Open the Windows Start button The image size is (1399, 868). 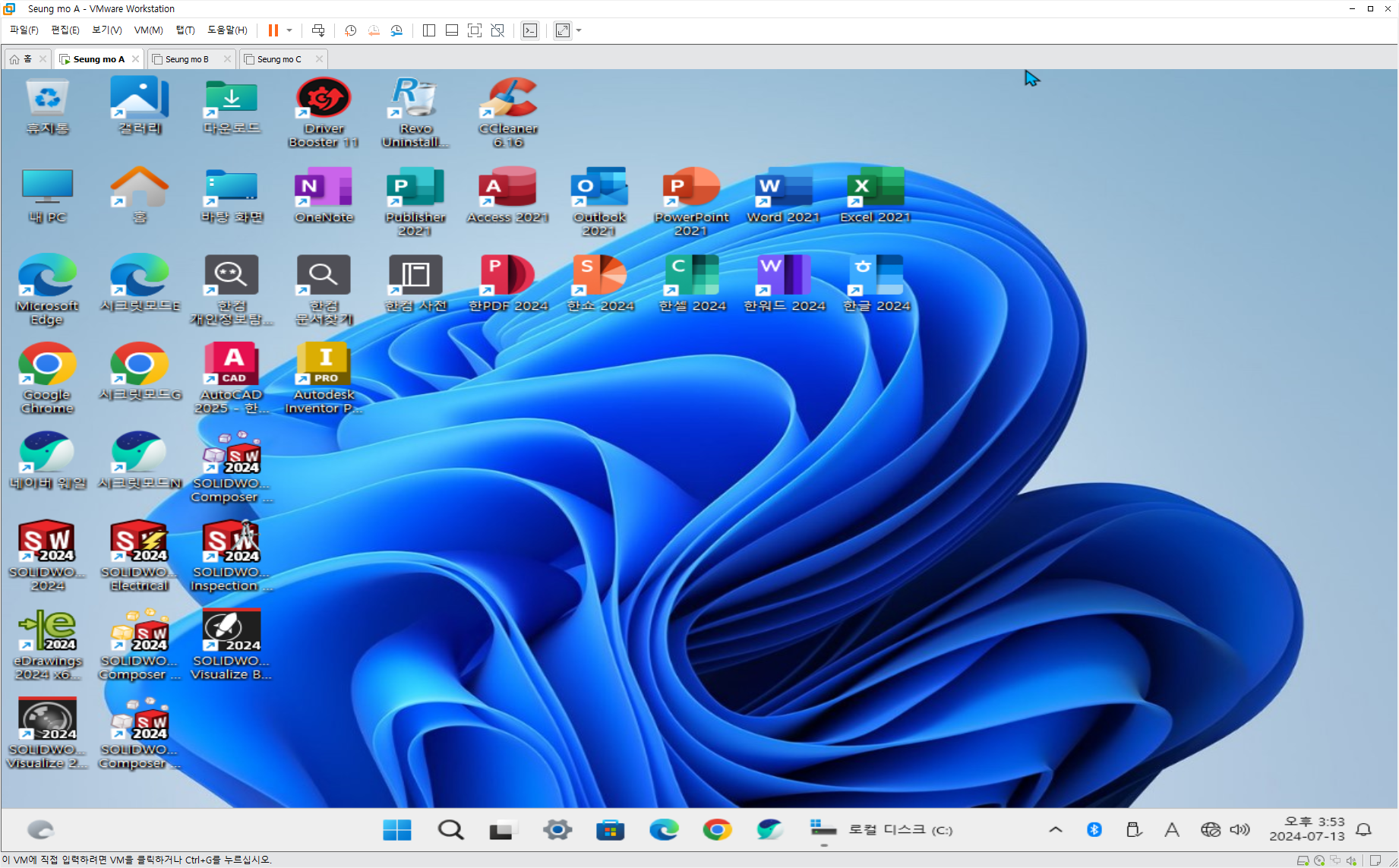[397, 830]
